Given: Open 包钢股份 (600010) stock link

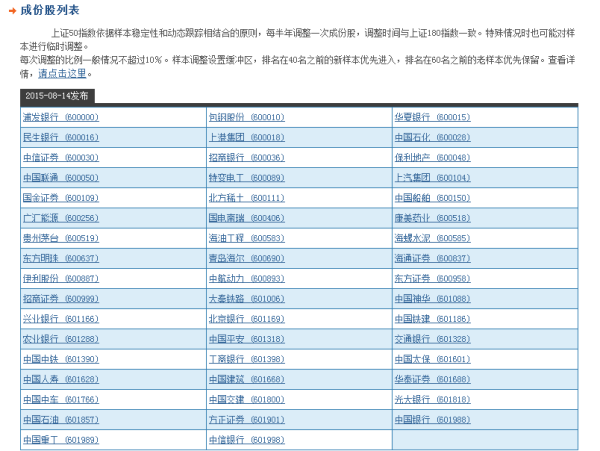Looking at the screenshot, I should click(x=246, y=117).
